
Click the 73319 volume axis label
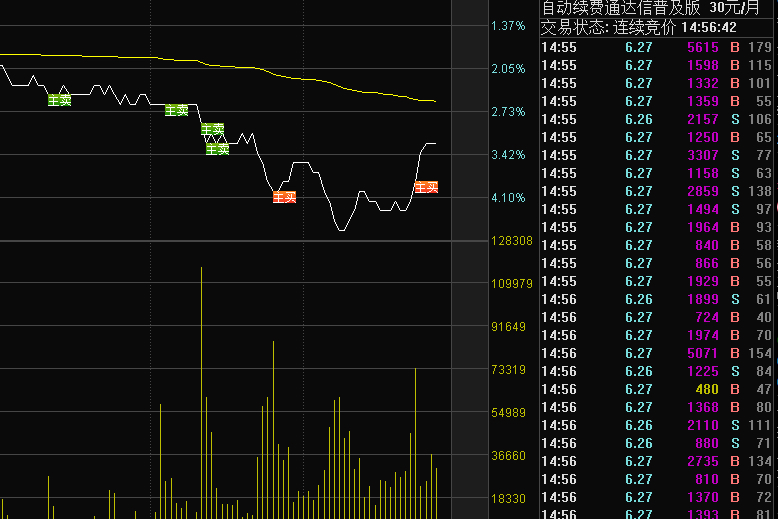tap(508, 370)
